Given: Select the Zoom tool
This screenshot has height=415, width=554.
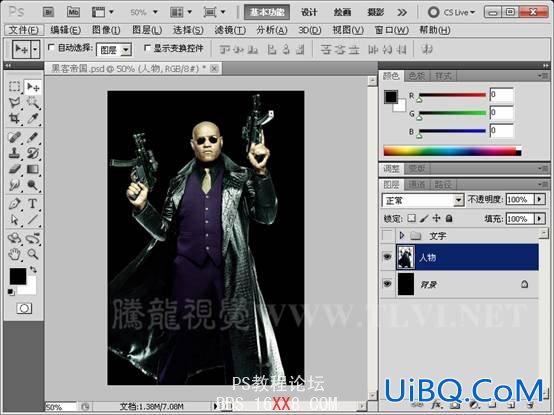Looking at the screenshot, I should pyautogui.click(x=33, y=254).
